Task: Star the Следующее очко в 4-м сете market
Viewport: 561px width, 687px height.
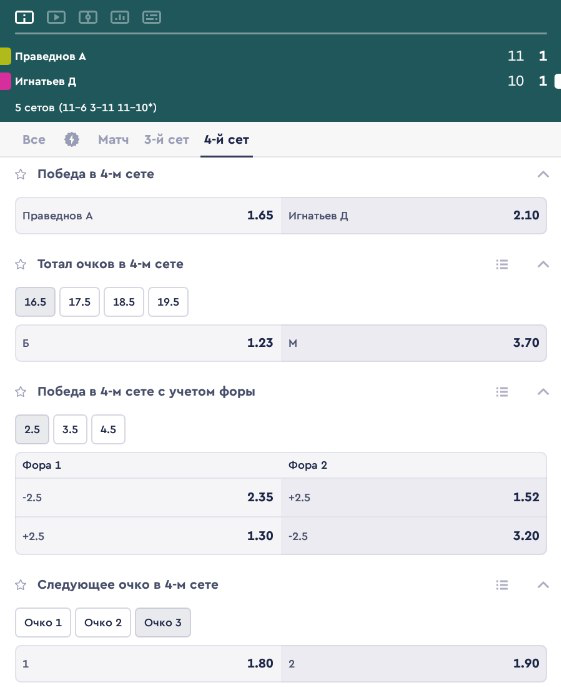Action: click(21, 585)
